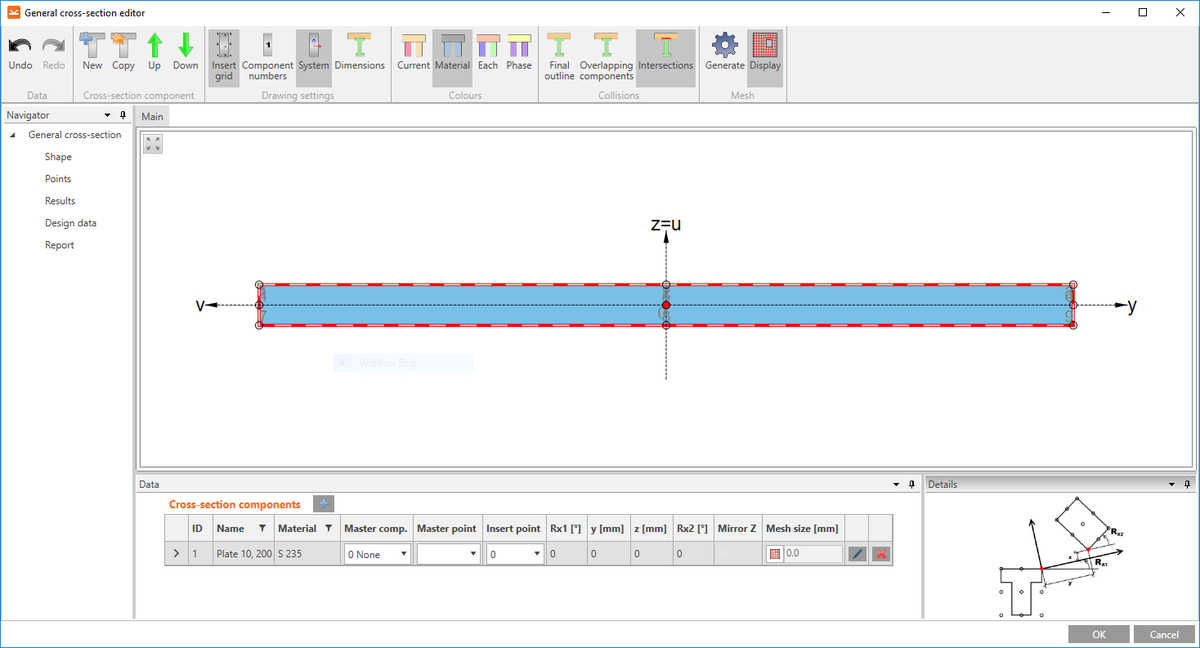The image size is (1200, 648).
Task: Highlight Overlapping components
Action: (x=605, y=55)
